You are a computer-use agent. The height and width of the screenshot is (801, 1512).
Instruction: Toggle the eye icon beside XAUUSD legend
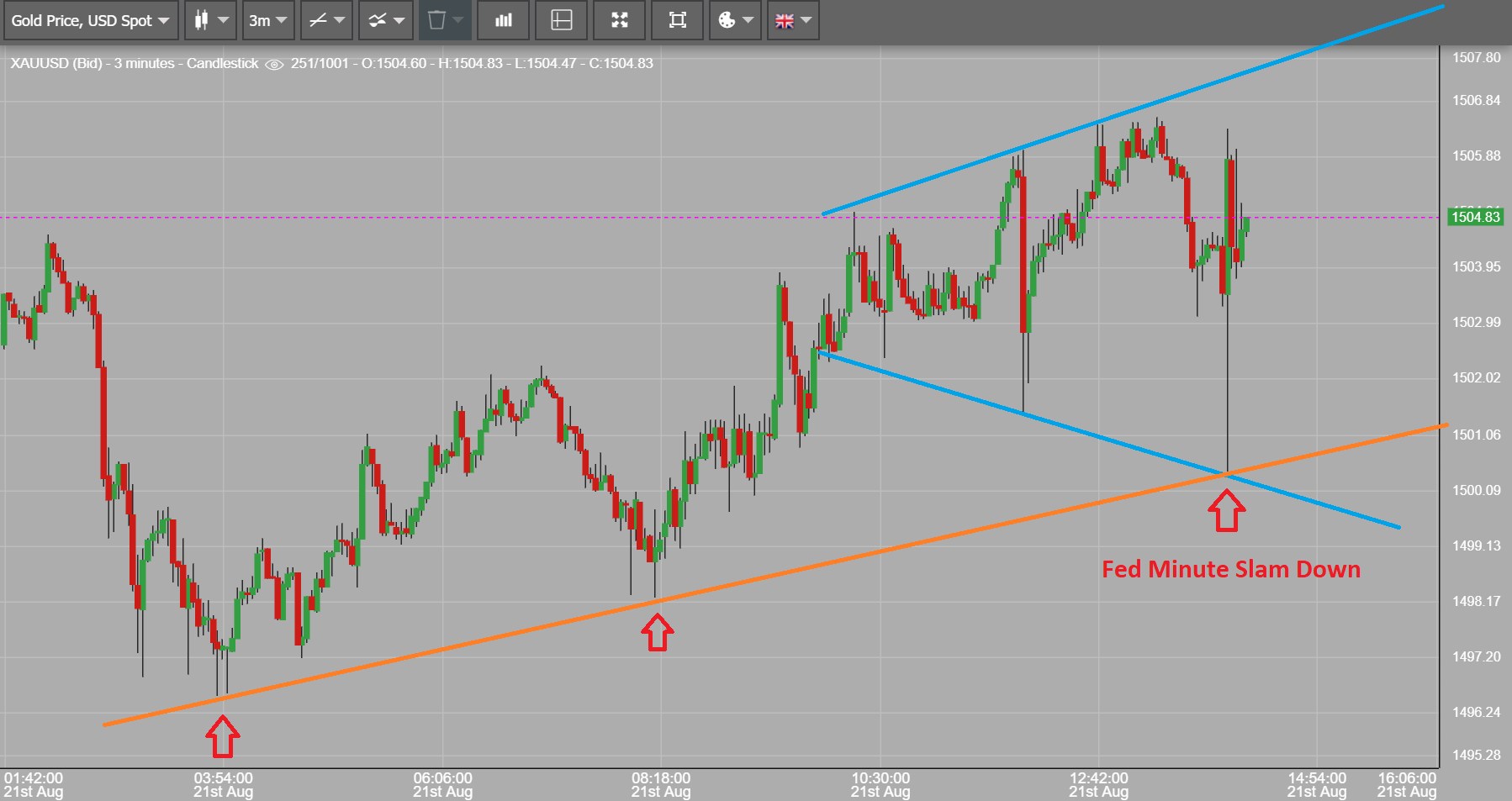tap(274, 64)
